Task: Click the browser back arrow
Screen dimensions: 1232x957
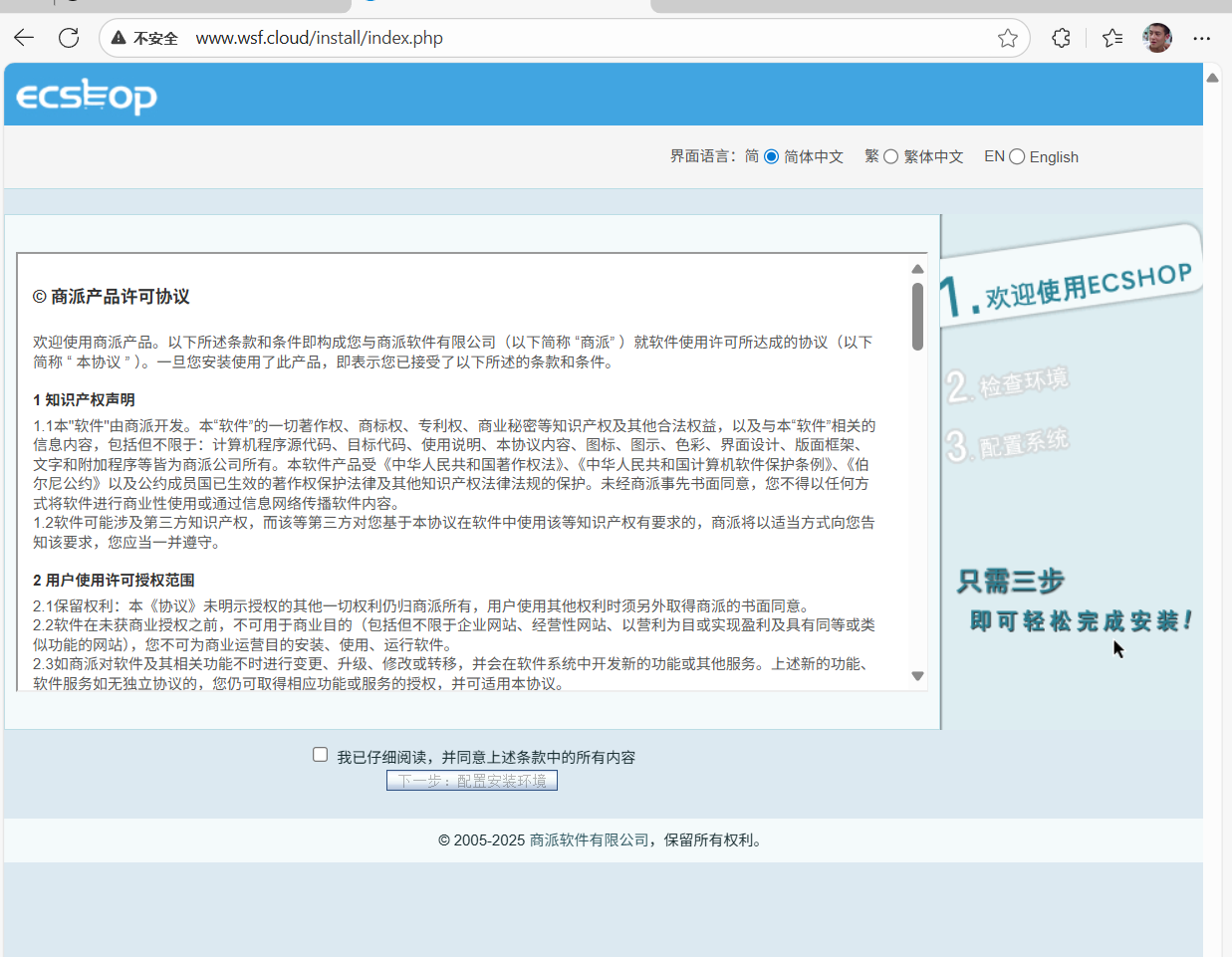Action: (x=24, y=38)
